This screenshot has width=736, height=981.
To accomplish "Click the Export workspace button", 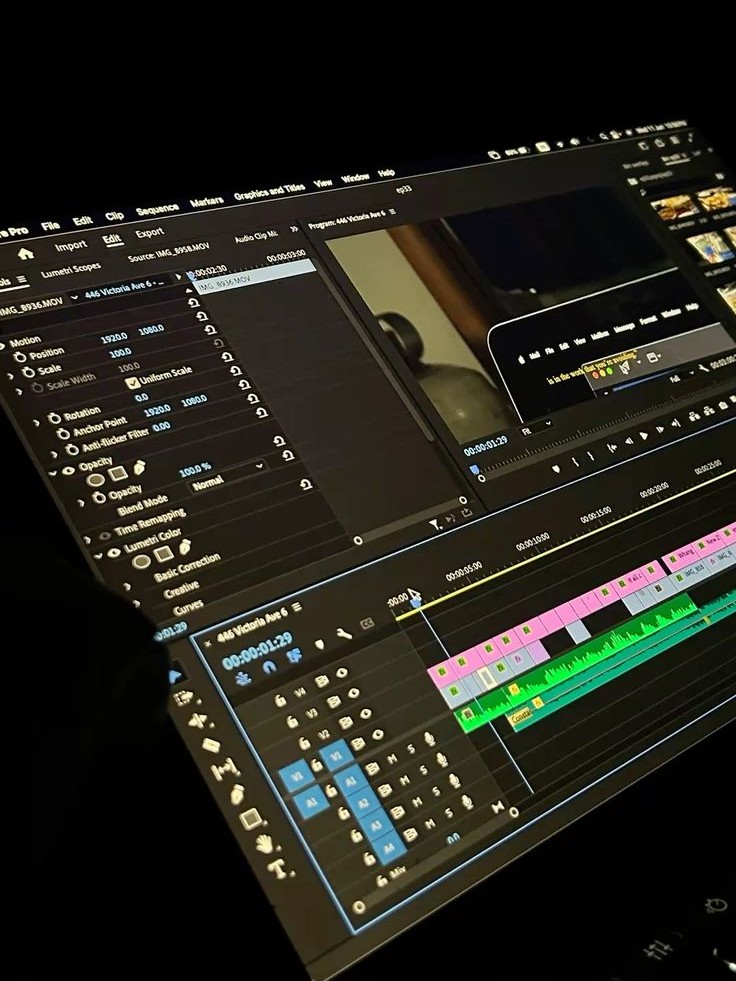I will point(149,233).
